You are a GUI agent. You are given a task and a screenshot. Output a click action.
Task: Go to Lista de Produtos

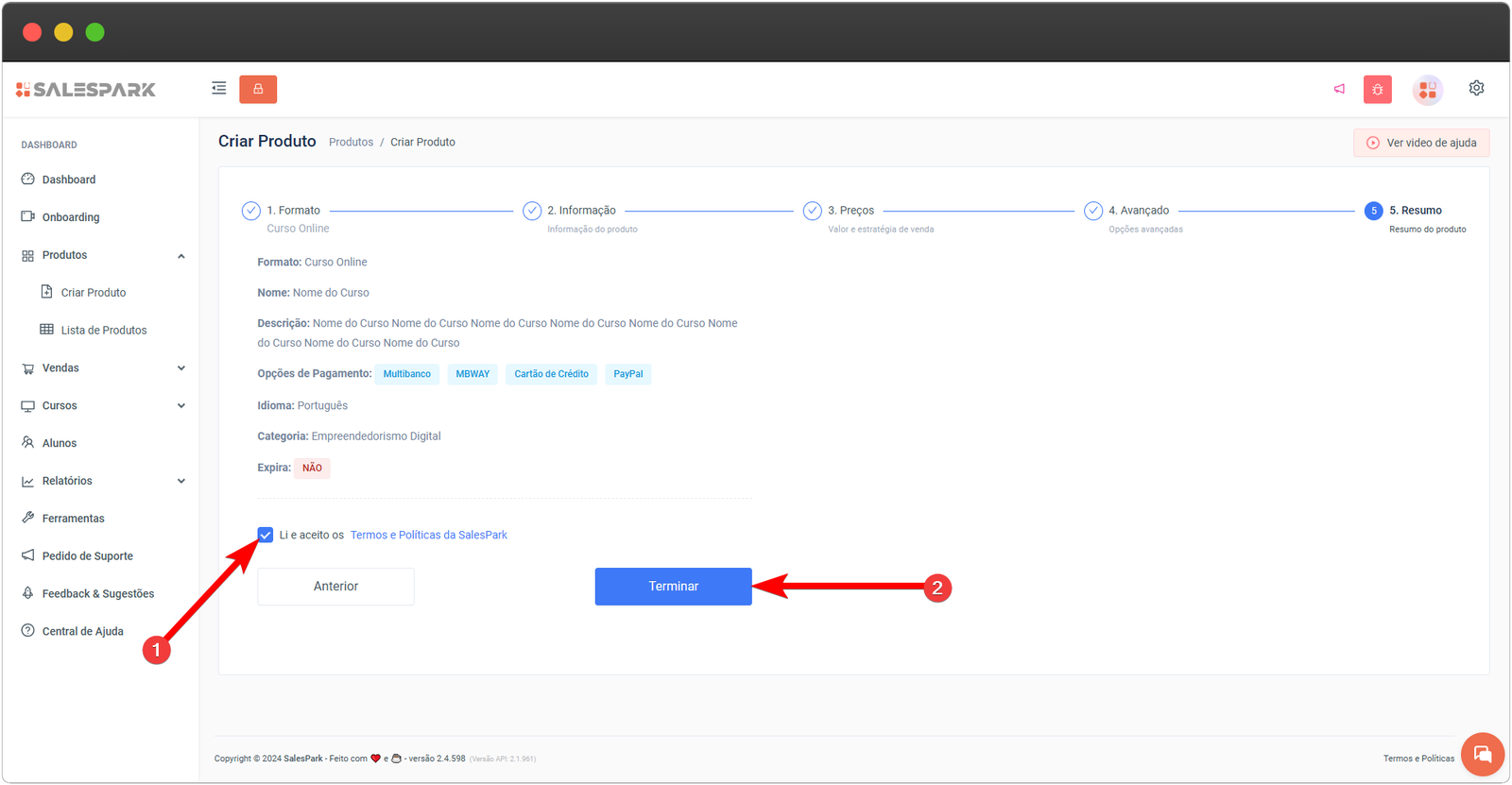[103, 331]
